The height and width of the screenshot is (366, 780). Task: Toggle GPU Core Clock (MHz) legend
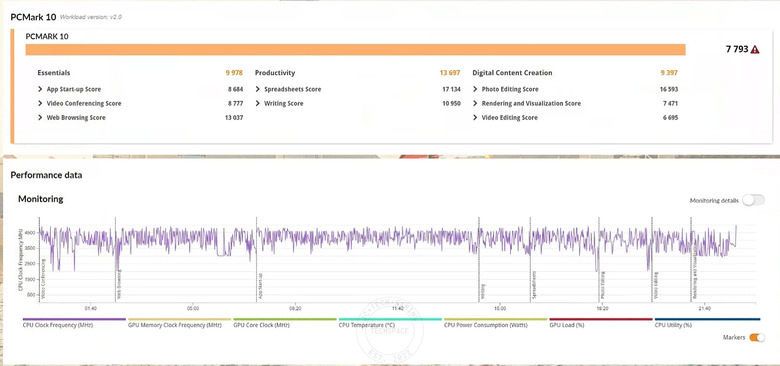coord(285,323)
